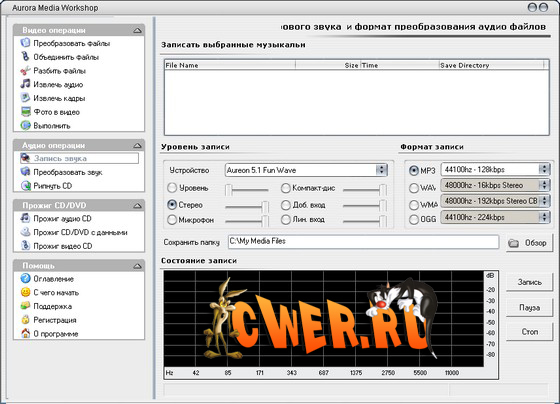
Task: Select the OGG recording format option
Action: click(414, 219)
